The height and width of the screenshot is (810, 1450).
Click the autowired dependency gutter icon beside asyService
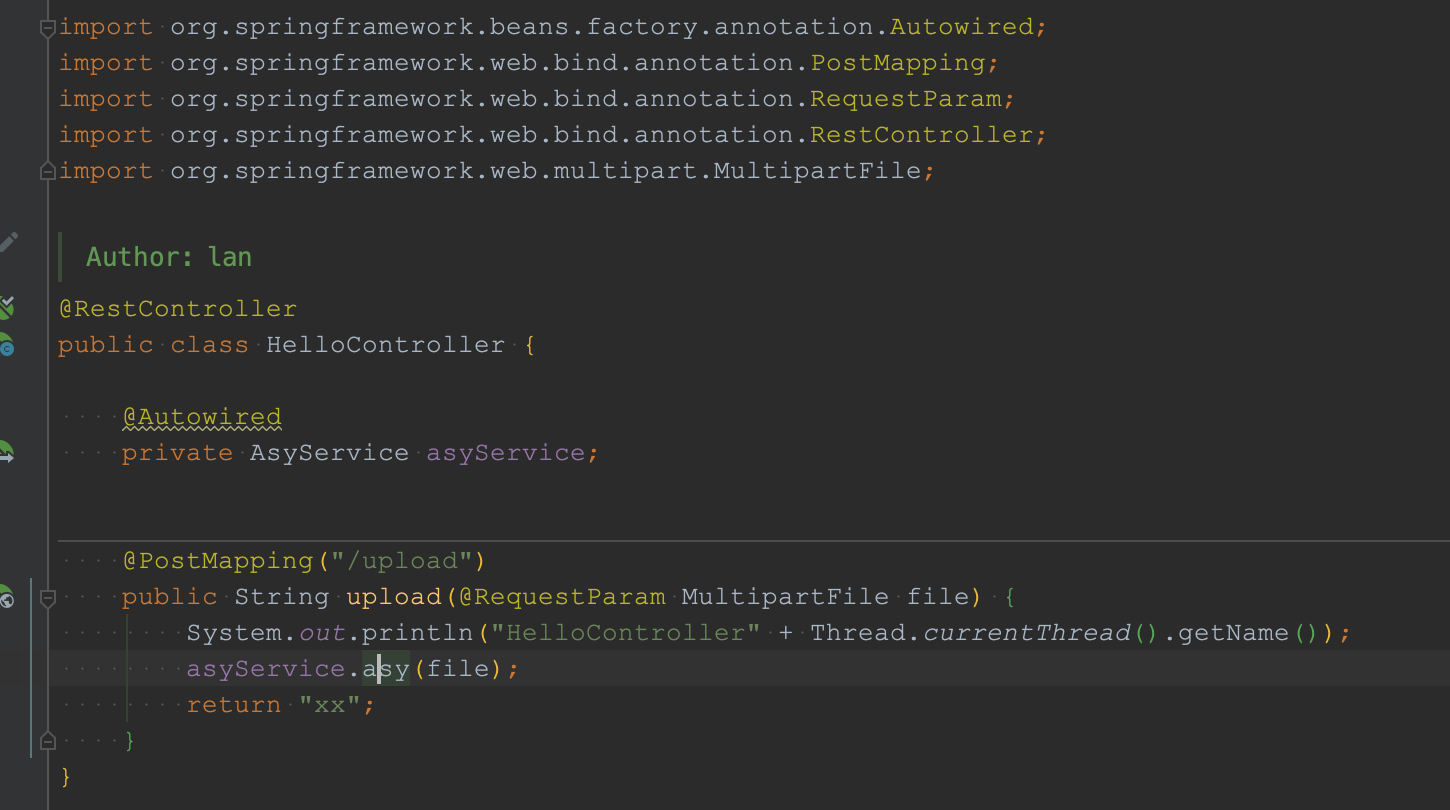pyautogui.click(x=6, y=452)
